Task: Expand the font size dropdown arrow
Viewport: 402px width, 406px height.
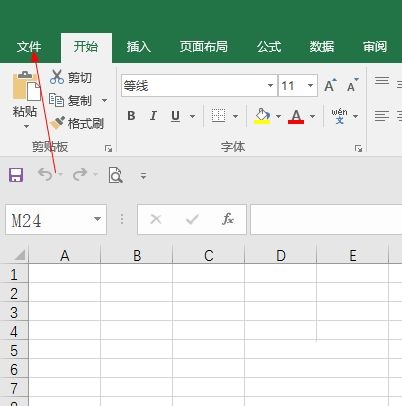Action: (310, 86)
